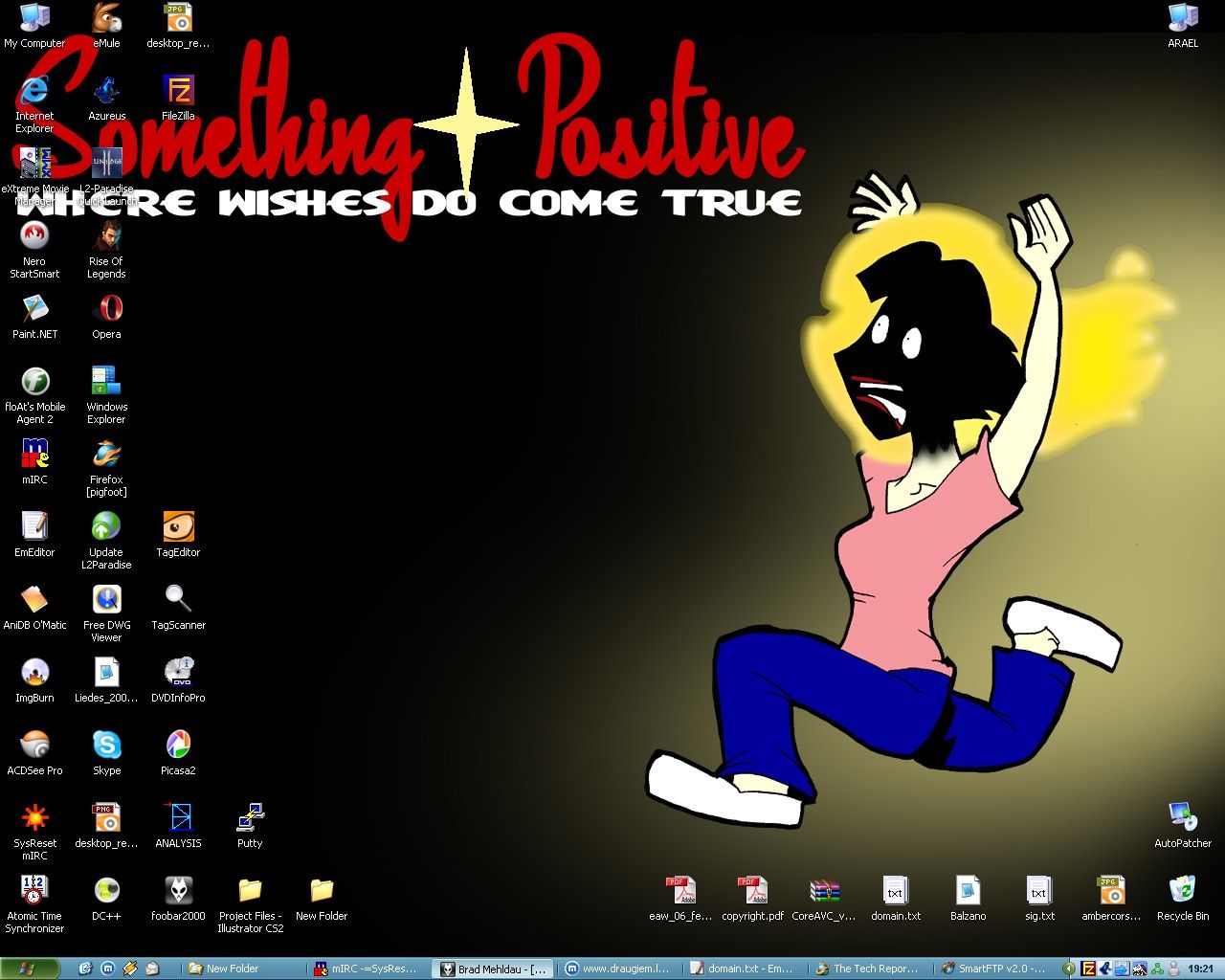The image size is (1225, 980).
Task: Select the Liedes_200... document icon
Action: [106, 679]
